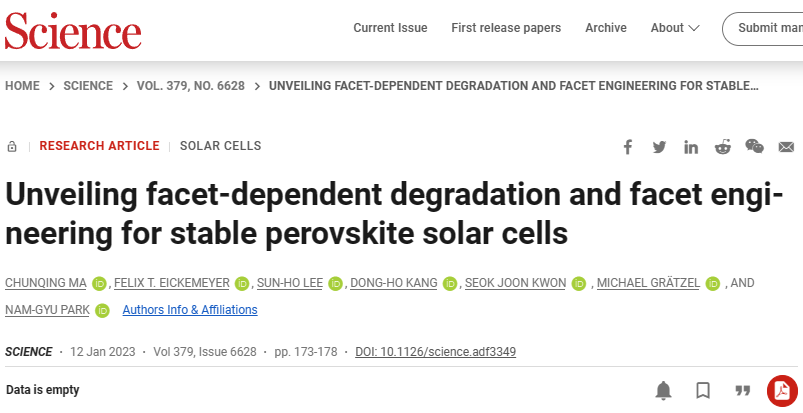The height and width of the screenshot is (413, 803).
Task: Email this article using envelope icon
Action: [786, 148]
